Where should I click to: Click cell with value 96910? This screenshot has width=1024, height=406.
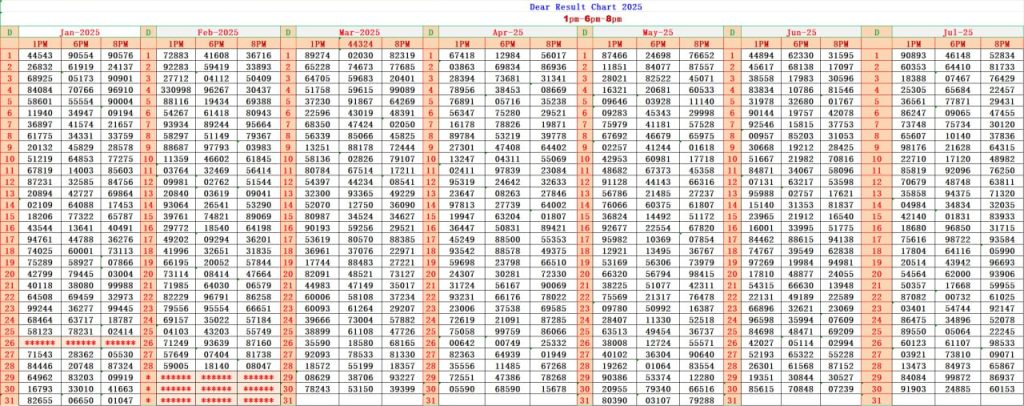click(x=120, y=89)
